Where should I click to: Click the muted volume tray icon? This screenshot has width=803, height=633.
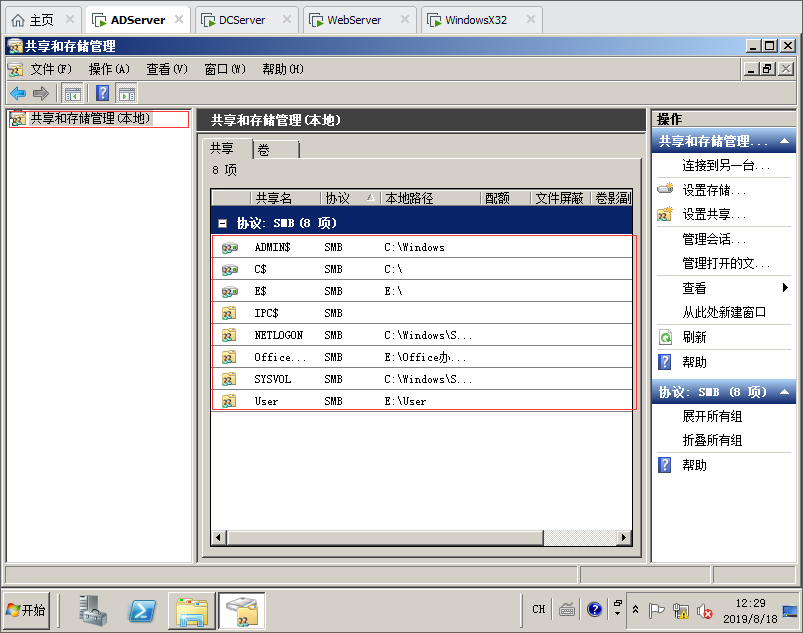[x=705, y=611]
